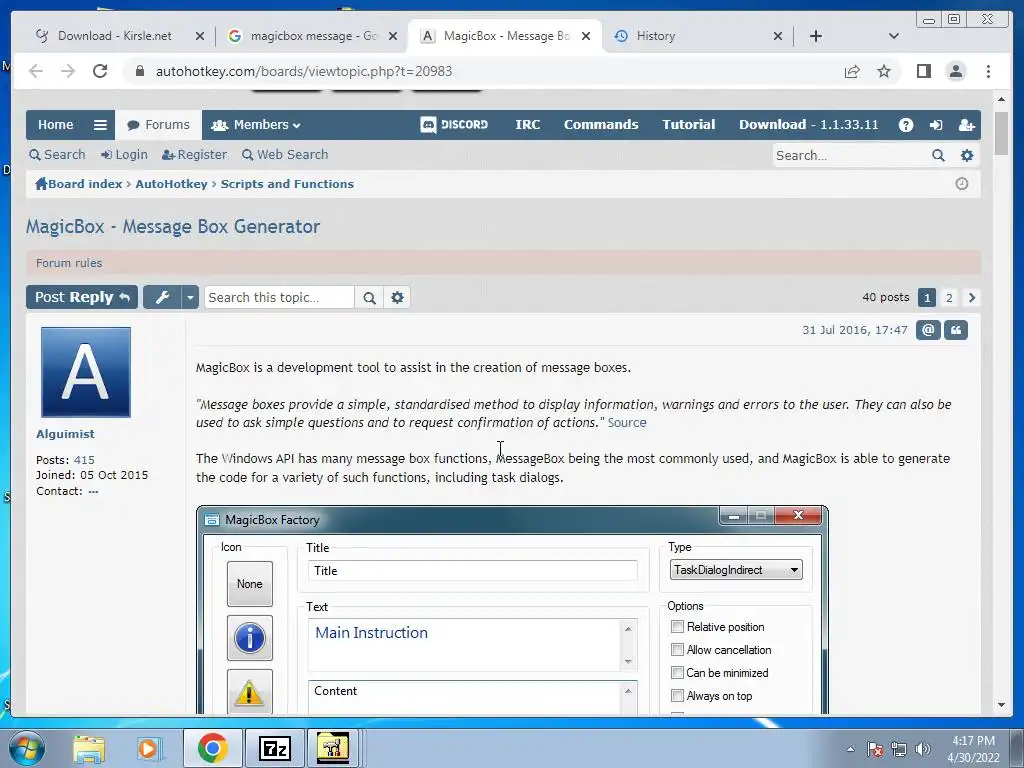Open the Tutorial navbar link
1024x768 pixels.
(x=688, y=125)
